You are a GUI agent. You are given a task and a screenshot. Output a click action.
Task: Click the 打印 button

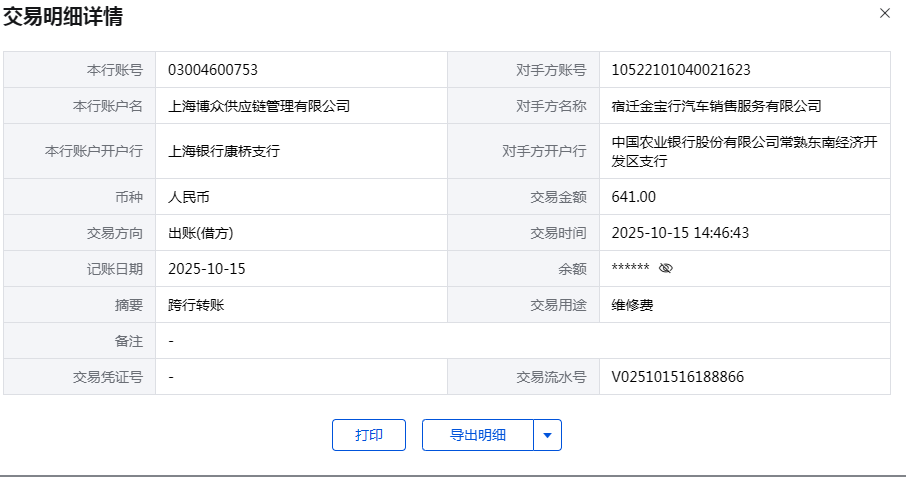(x=368, y=435)
